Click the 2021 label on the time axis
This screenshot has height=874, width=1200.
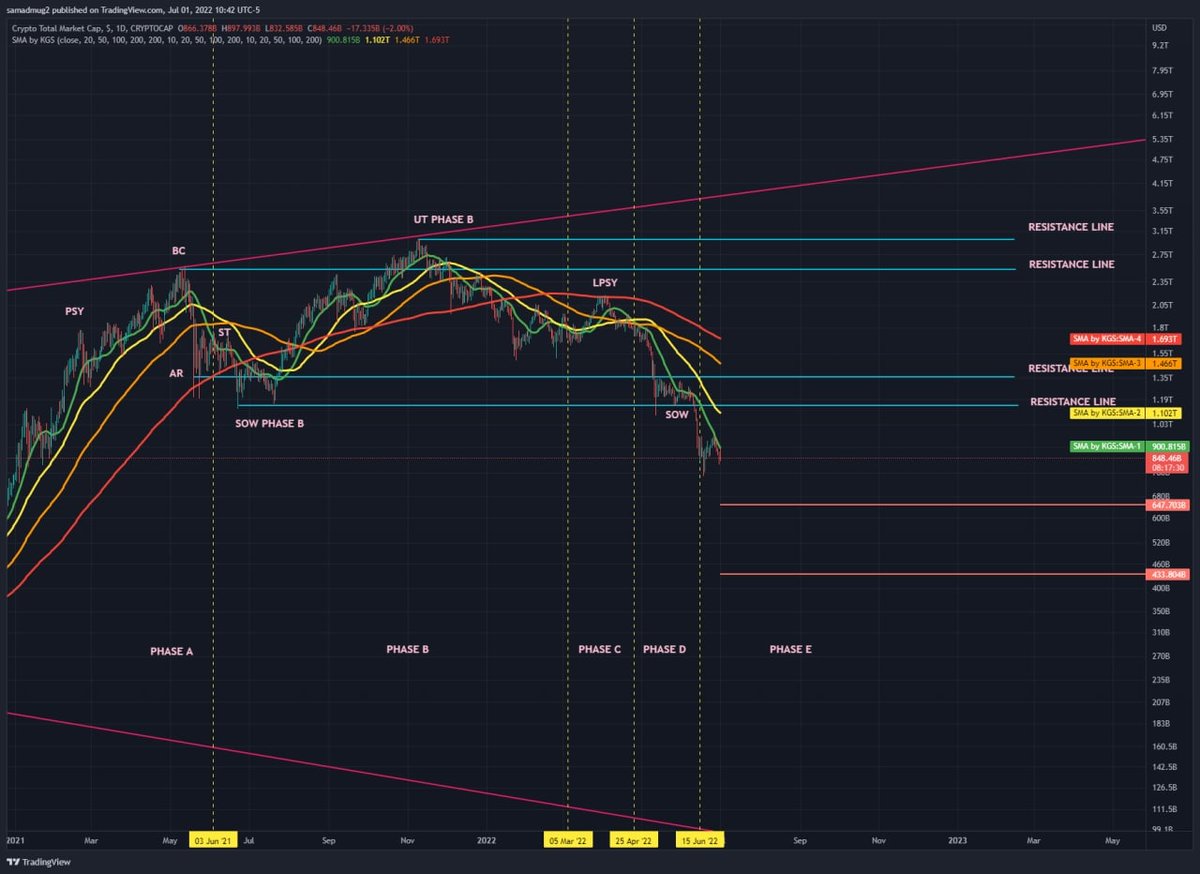pos(16,842)
